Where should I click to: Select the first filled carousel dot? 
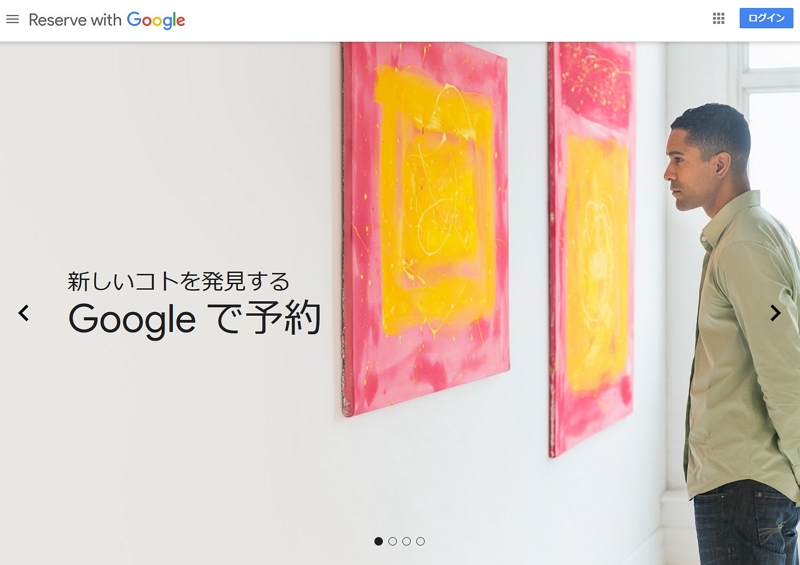coord(379,541)
